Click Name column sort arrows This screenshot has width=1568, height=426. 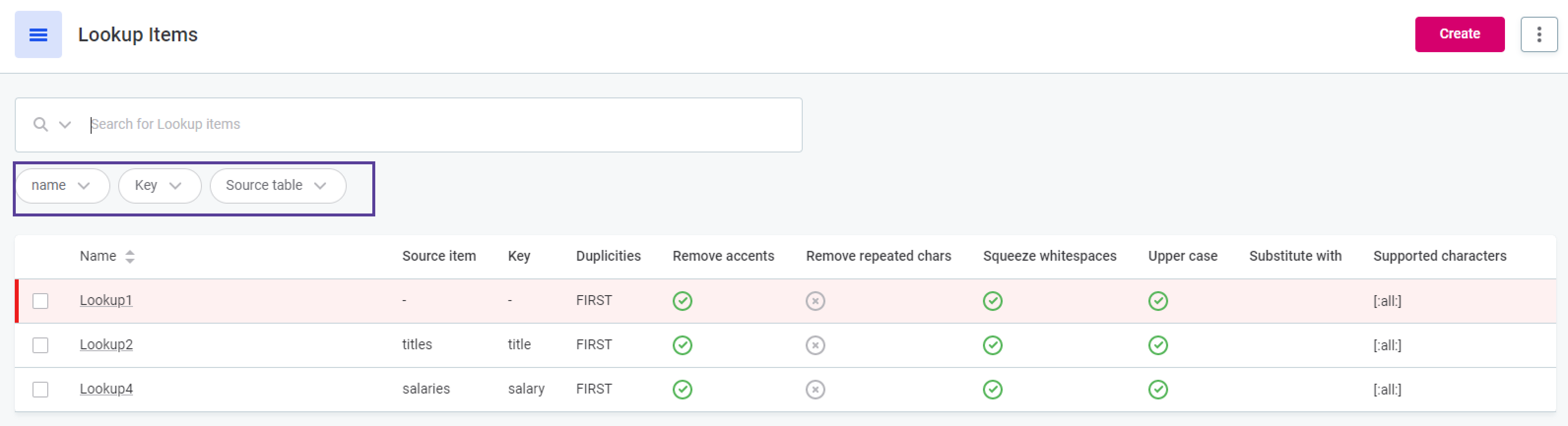130,256
